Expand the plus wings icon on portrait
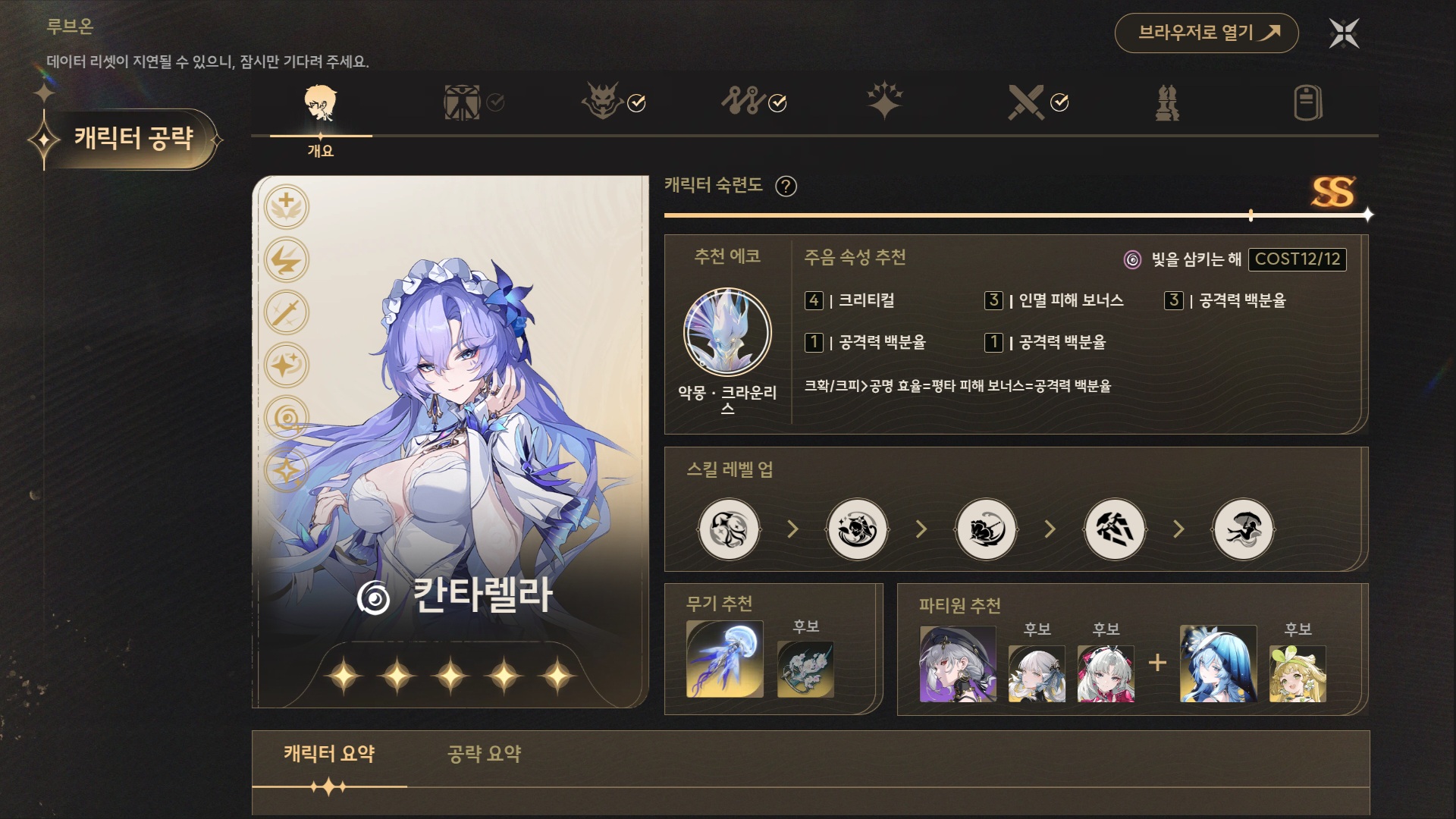The width and height of the screenshot is (1456, 819). tap(287, 207)
